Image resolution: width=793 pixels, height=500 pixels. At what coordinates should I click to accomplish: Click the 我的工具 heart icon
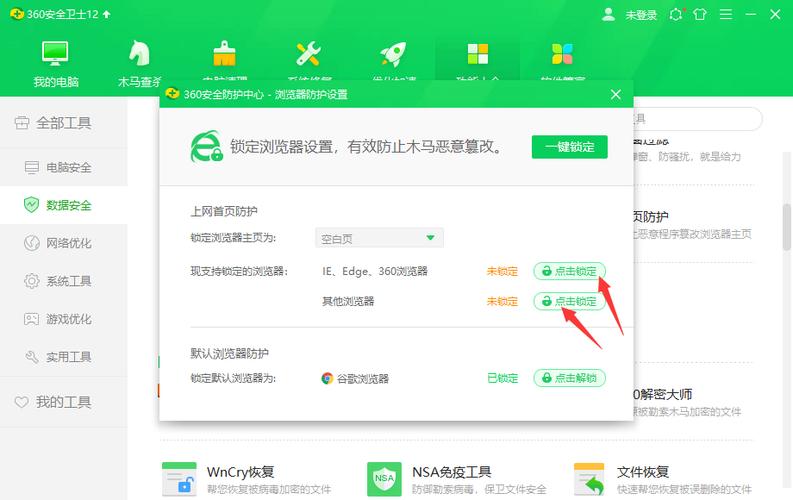21,402
